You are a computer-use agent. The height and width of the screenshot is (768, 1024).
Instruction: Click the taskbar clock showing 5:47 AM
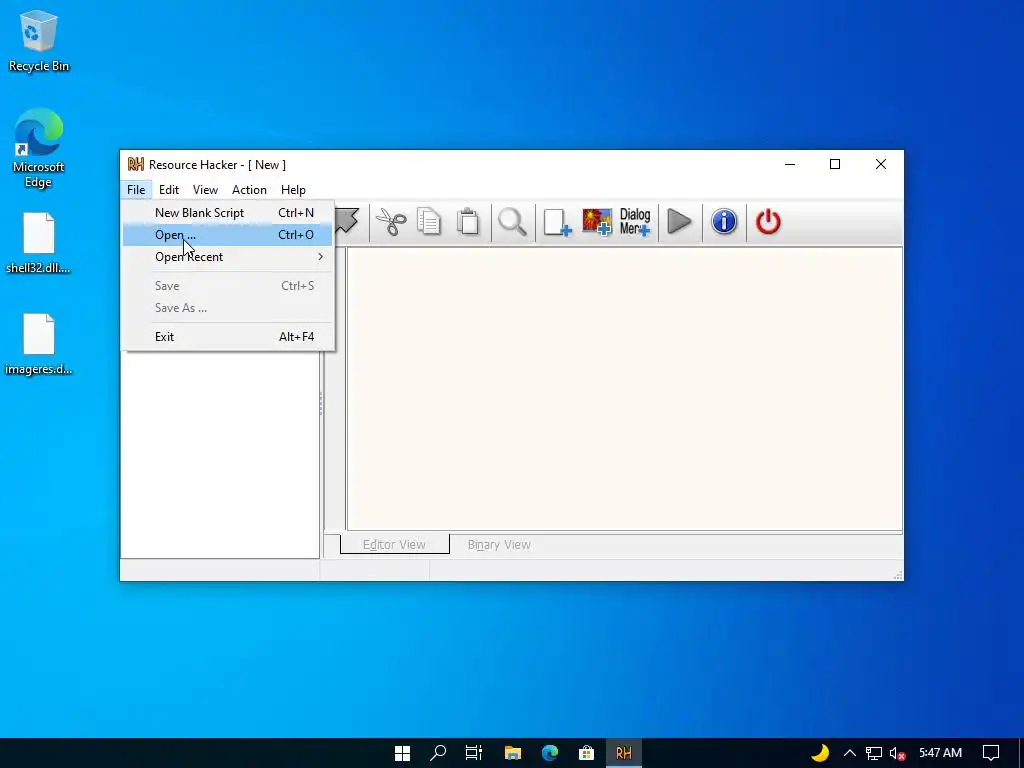[940, 753]
